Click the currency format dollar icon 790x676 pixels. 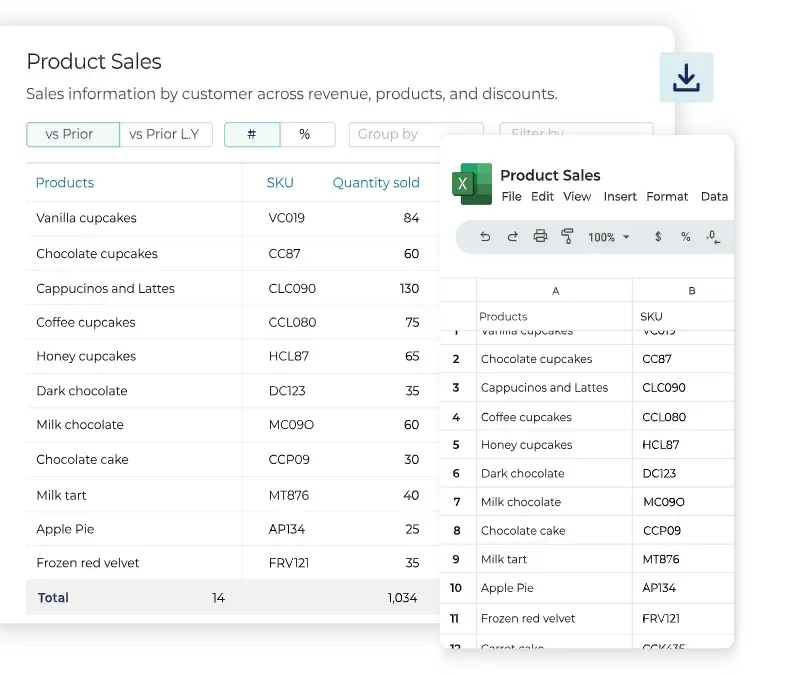pyautogui.click(x=658, y=236)
